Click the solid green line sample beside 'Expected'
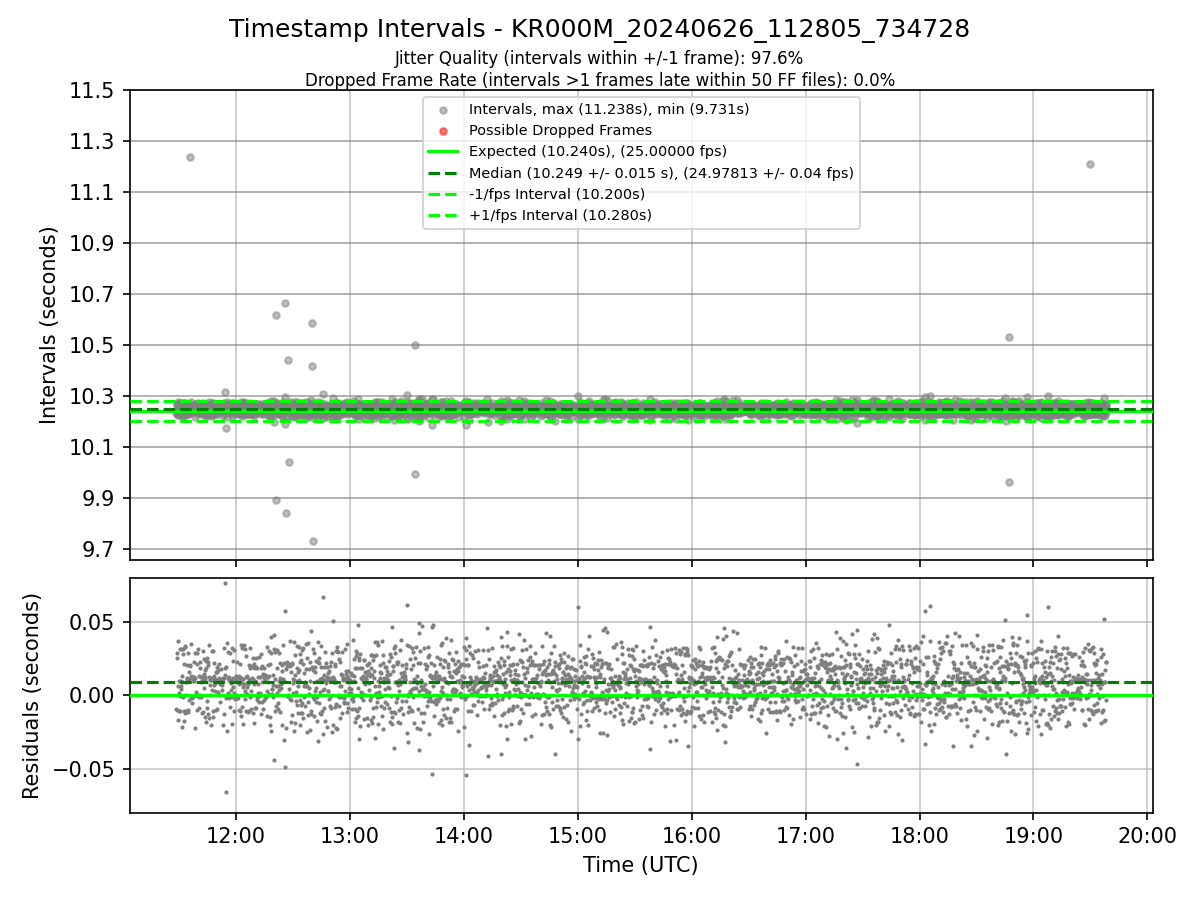 (443, 152)
